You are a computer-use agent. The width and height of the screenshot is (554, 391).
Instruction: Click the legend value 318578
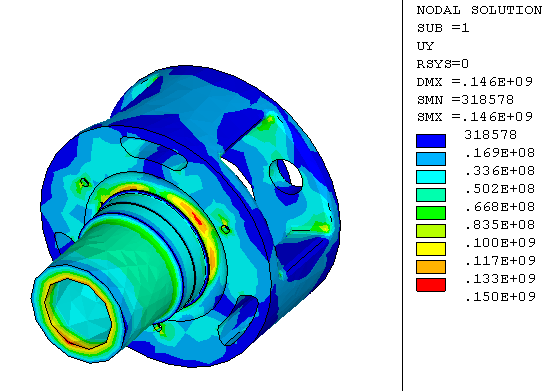(490, 135)
